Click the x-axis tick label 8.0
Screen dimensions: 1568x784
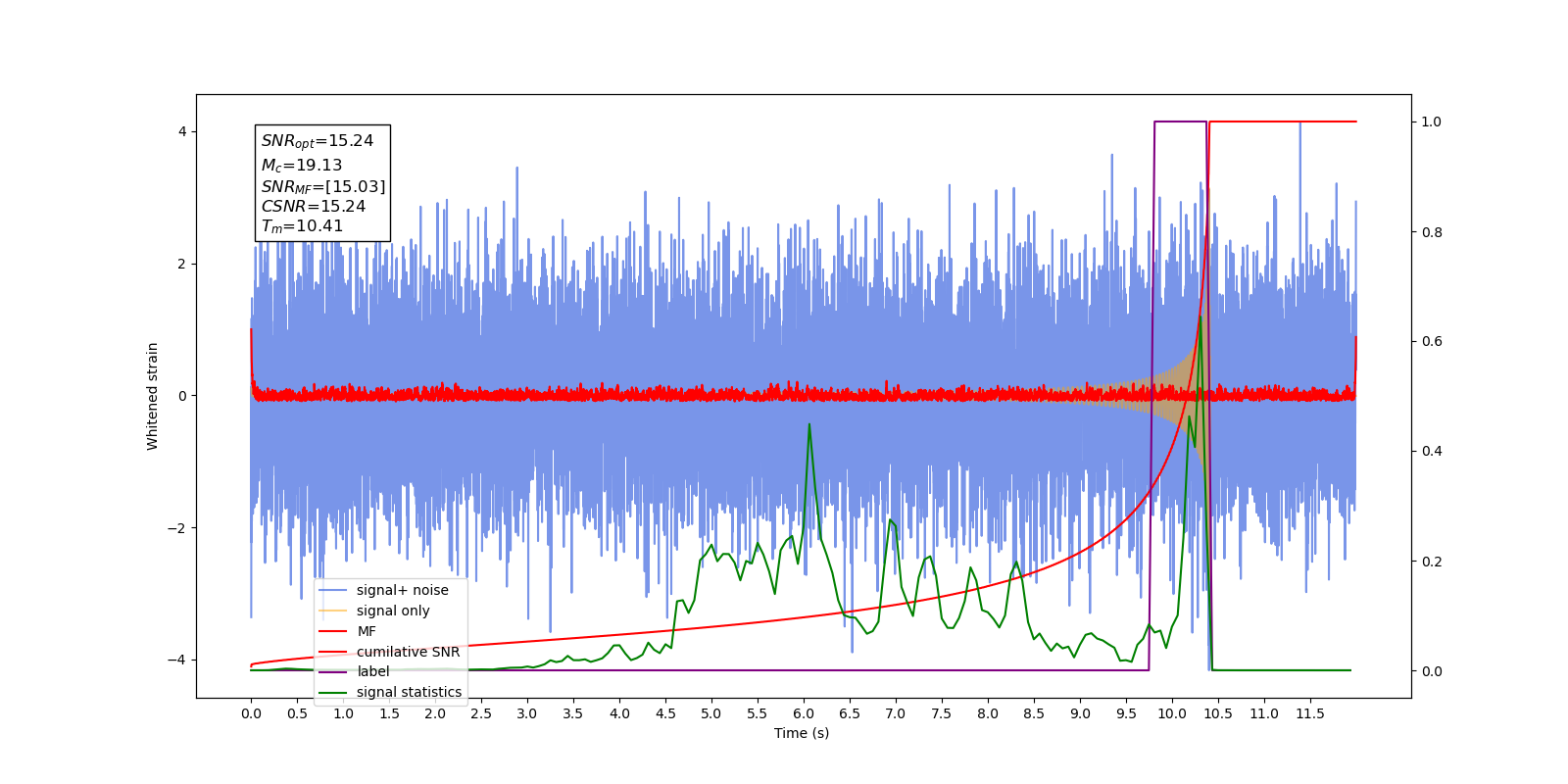pos(988,713)
